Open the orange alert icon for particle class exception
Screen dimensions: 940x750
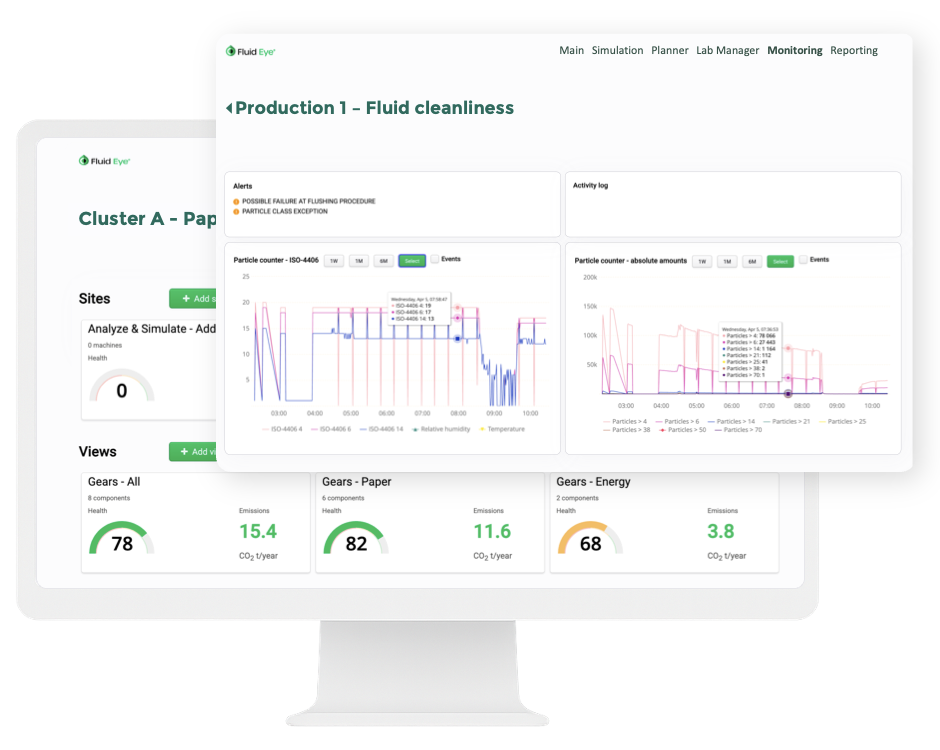236,212
